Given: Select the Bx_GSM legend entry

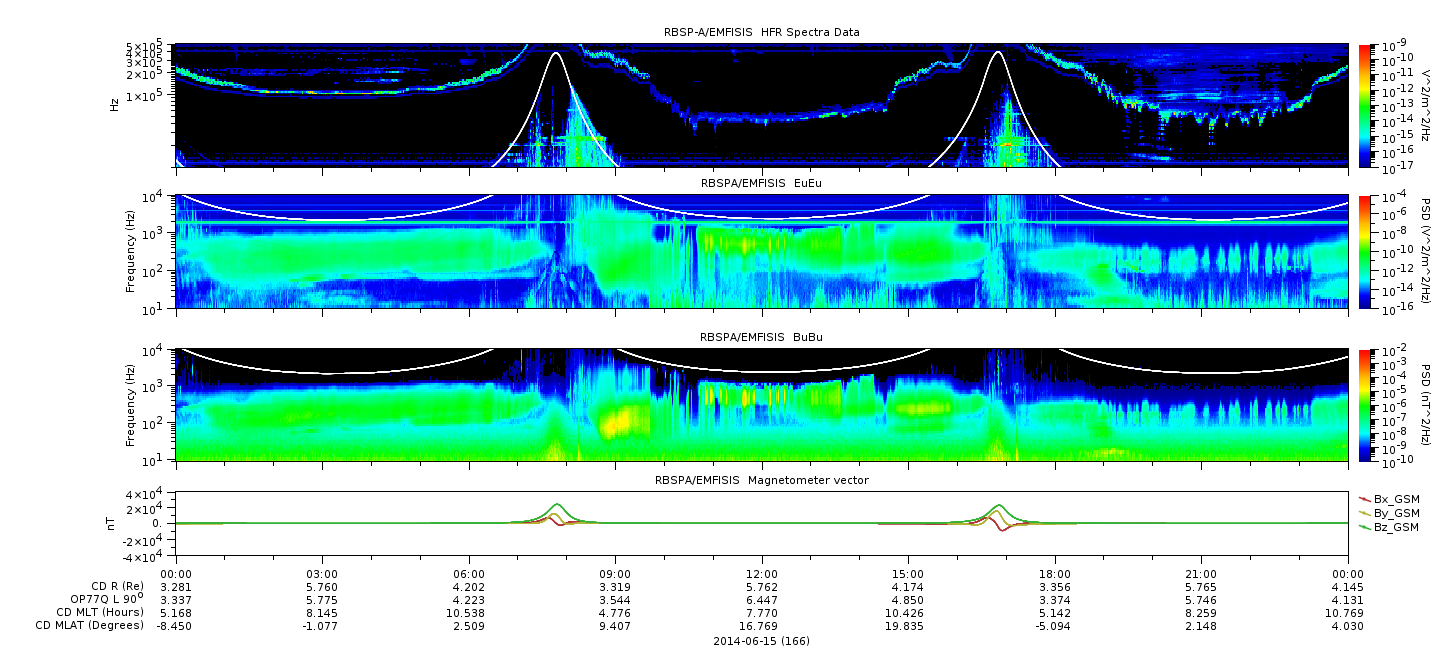Looking at the screenshot, I should (x=1389, y=499).
